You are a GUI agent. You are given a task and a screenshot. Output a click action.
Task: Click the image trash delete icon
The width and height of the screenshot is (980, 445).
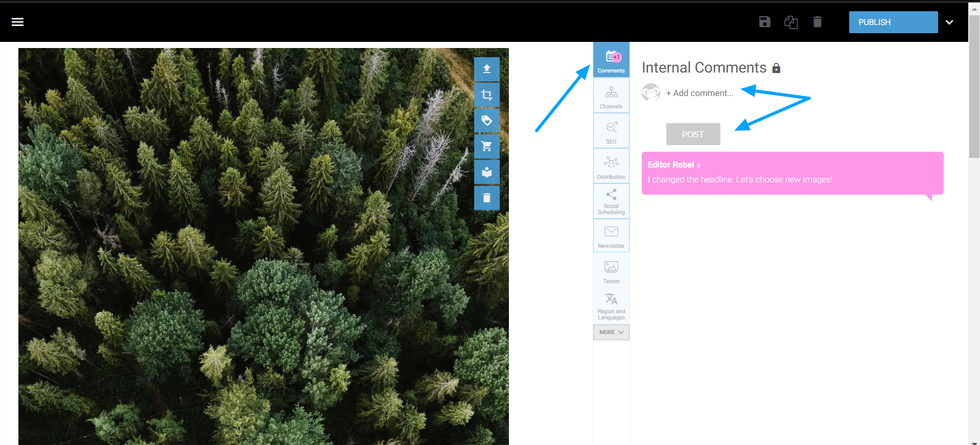tap(486, 198)
